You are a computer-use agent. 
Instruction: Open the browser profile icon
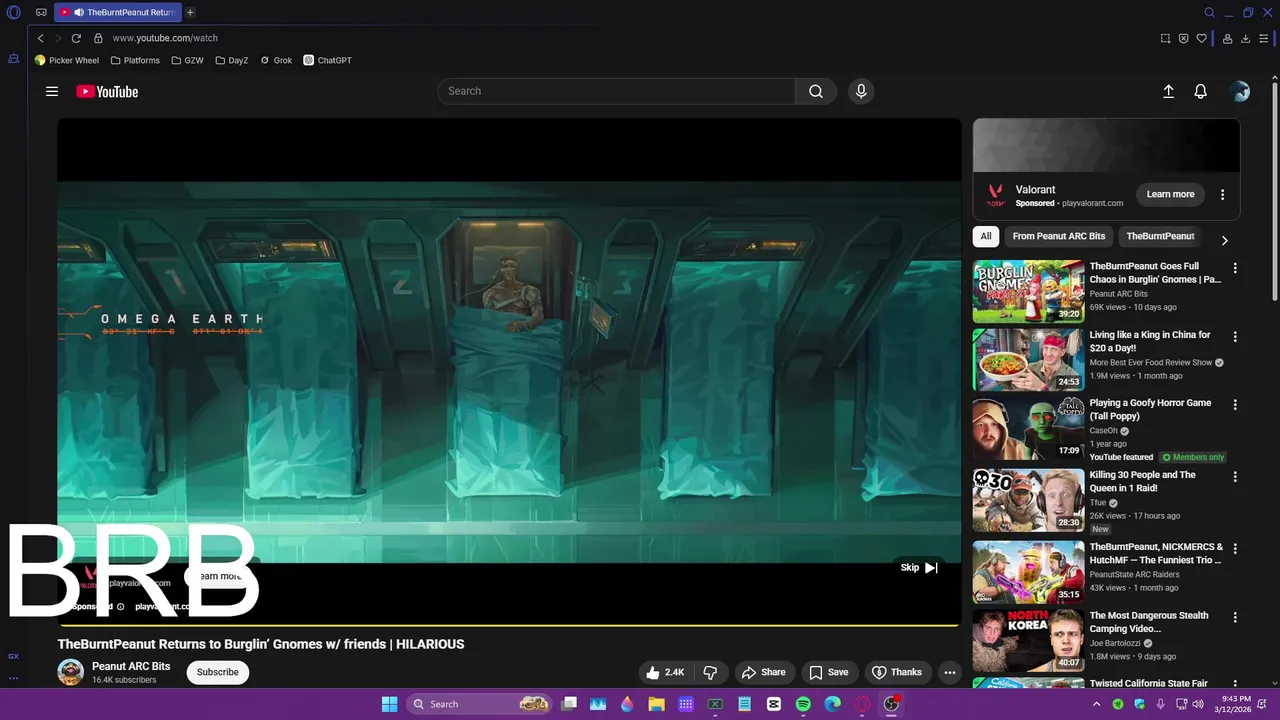1227,38
